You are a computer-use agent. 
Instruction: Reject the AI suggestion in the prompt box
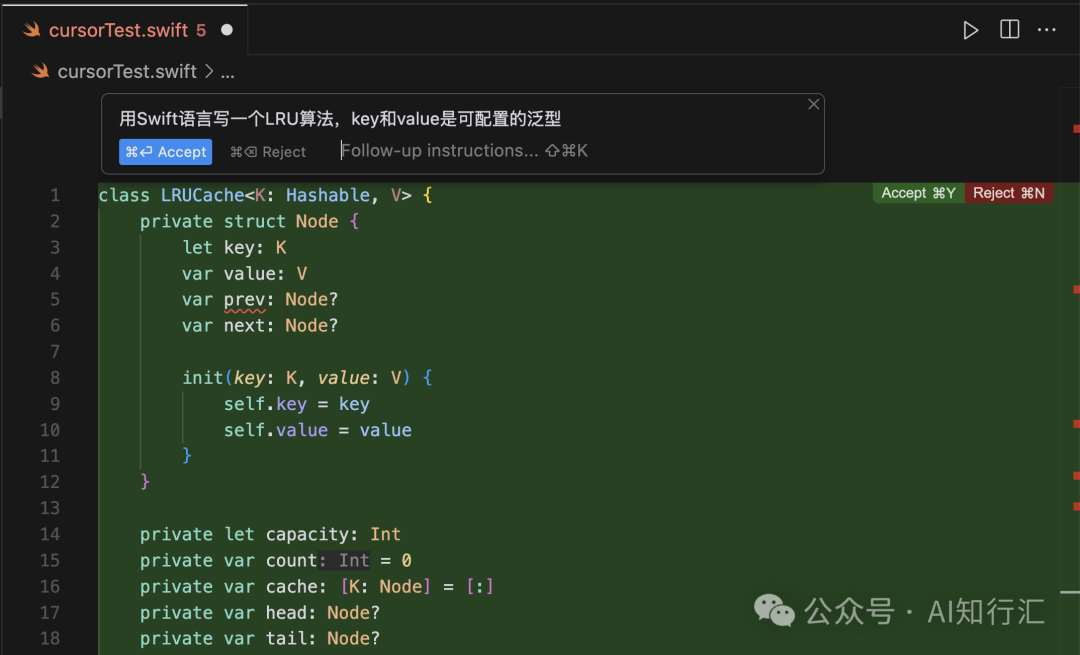268,152
